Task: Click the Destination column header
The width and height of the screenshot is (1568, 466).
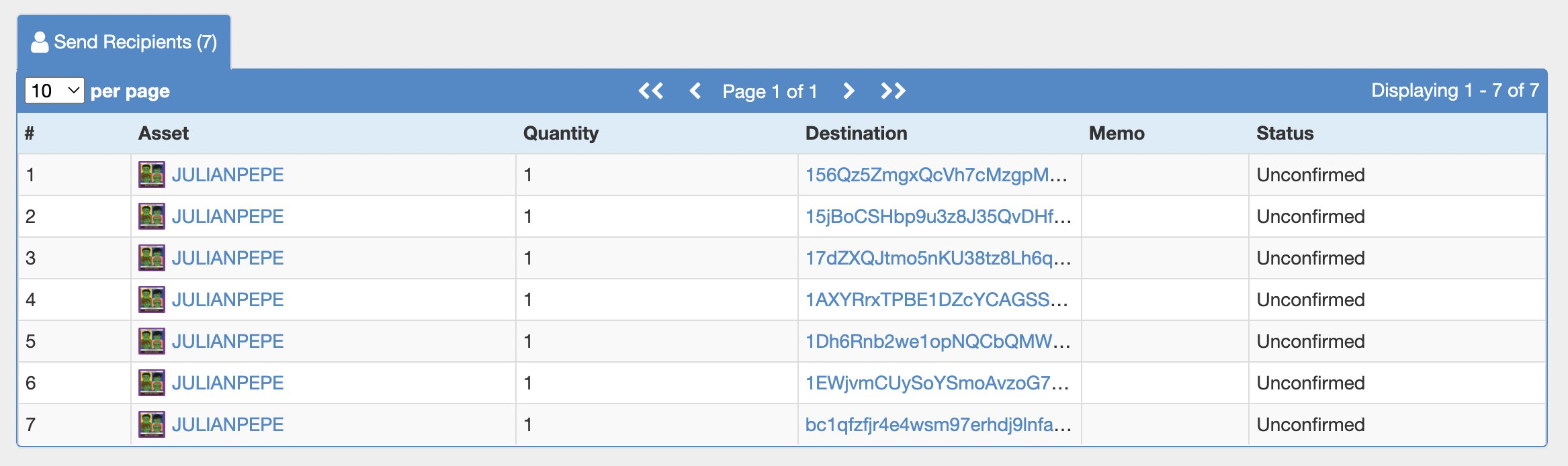Action: tap(857, 133)
